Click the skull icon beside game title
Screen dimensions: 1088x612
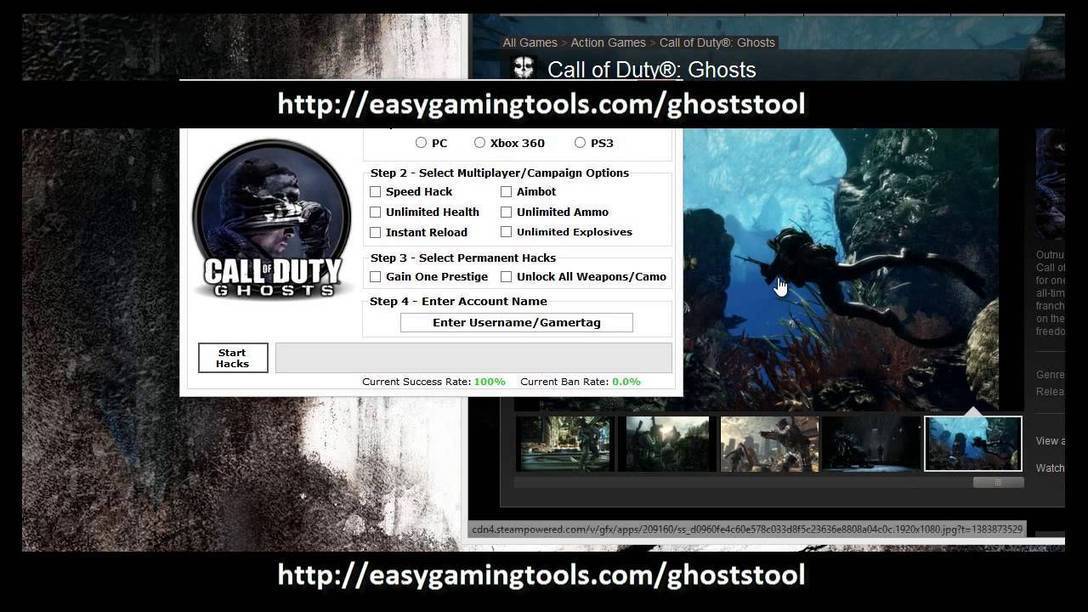[x=523, y=68]
